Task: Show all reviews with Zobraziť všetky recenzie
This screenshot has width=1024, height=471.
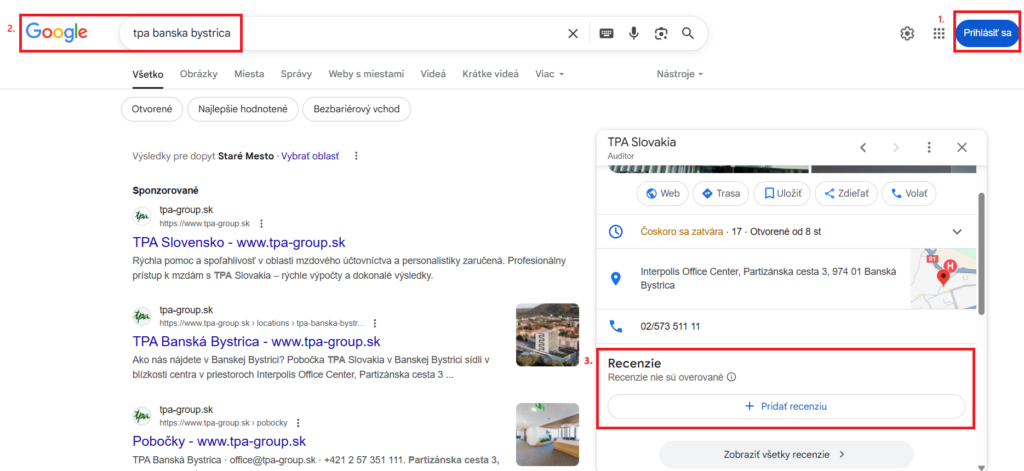Action: click(x=786, y=453)
